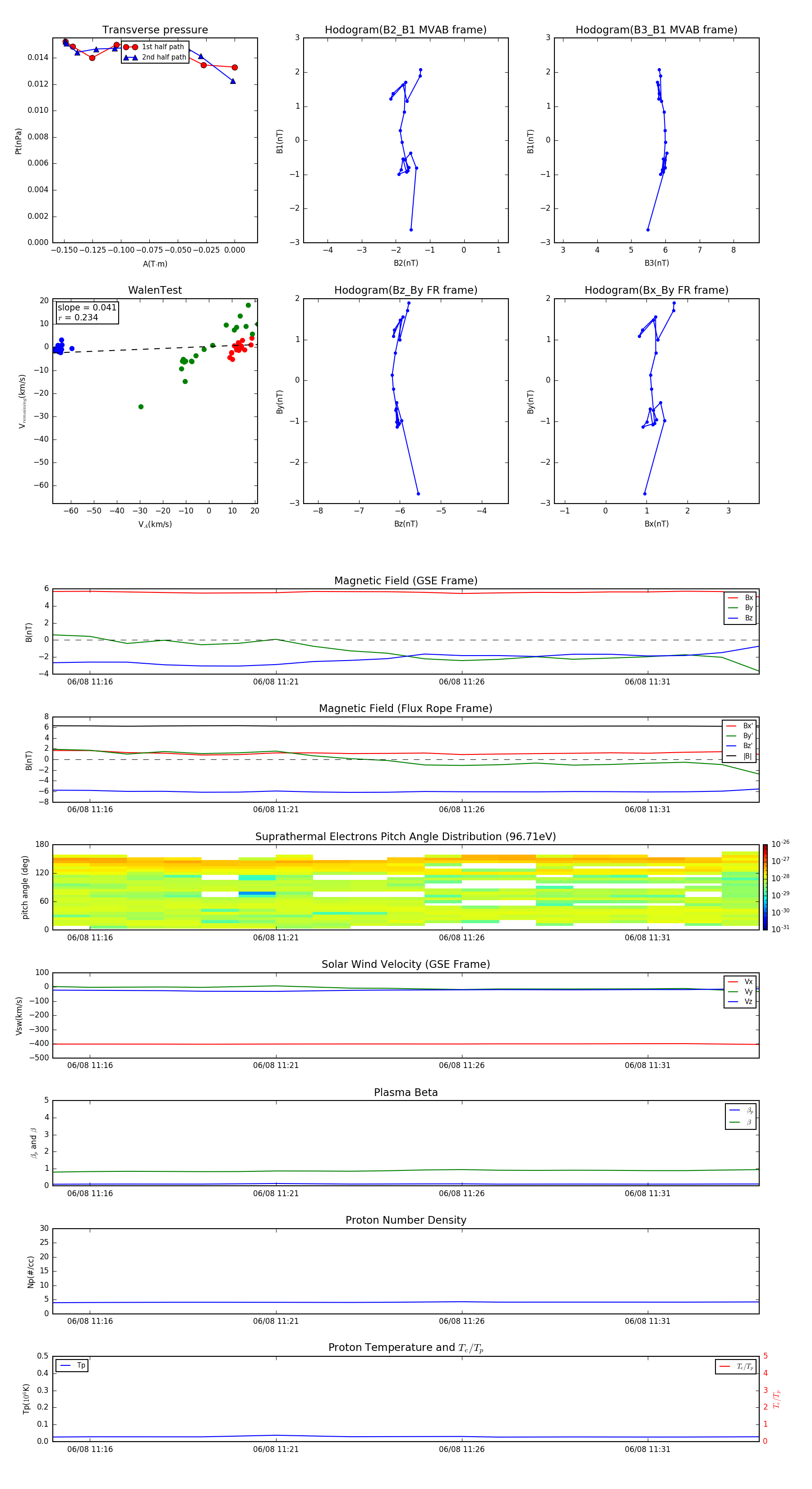This screenshot has height=1489, width=812.
Task: Click the 'Suprathermal Electrons Pitch Angle Distribution' title
Action: [x=406, y=837]
